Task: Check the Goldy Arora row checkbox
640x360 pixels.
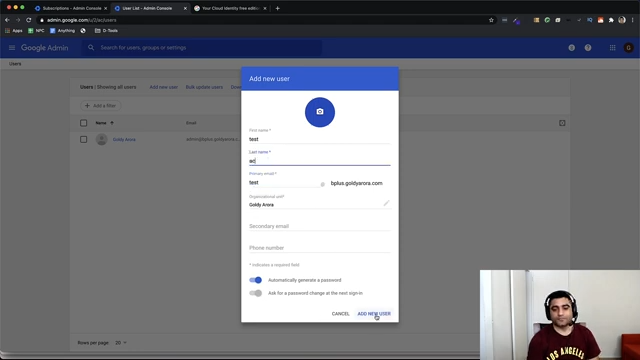Action: tap(84, 140)
